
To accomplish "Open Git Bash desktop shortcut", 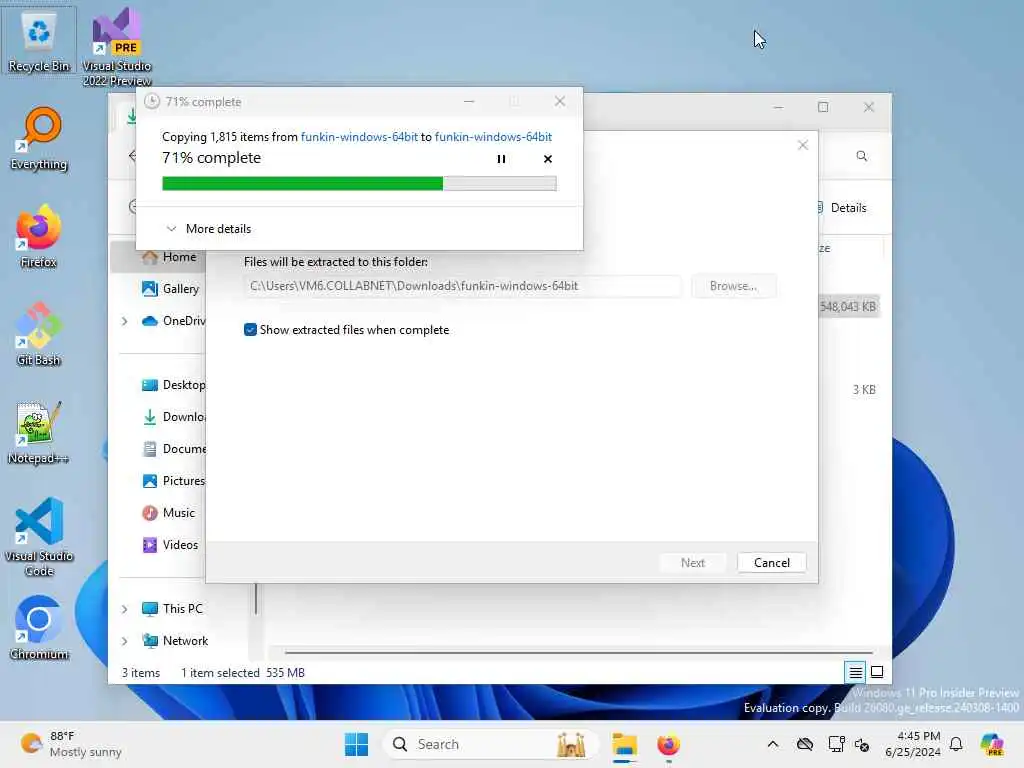I will click(39, 334).
